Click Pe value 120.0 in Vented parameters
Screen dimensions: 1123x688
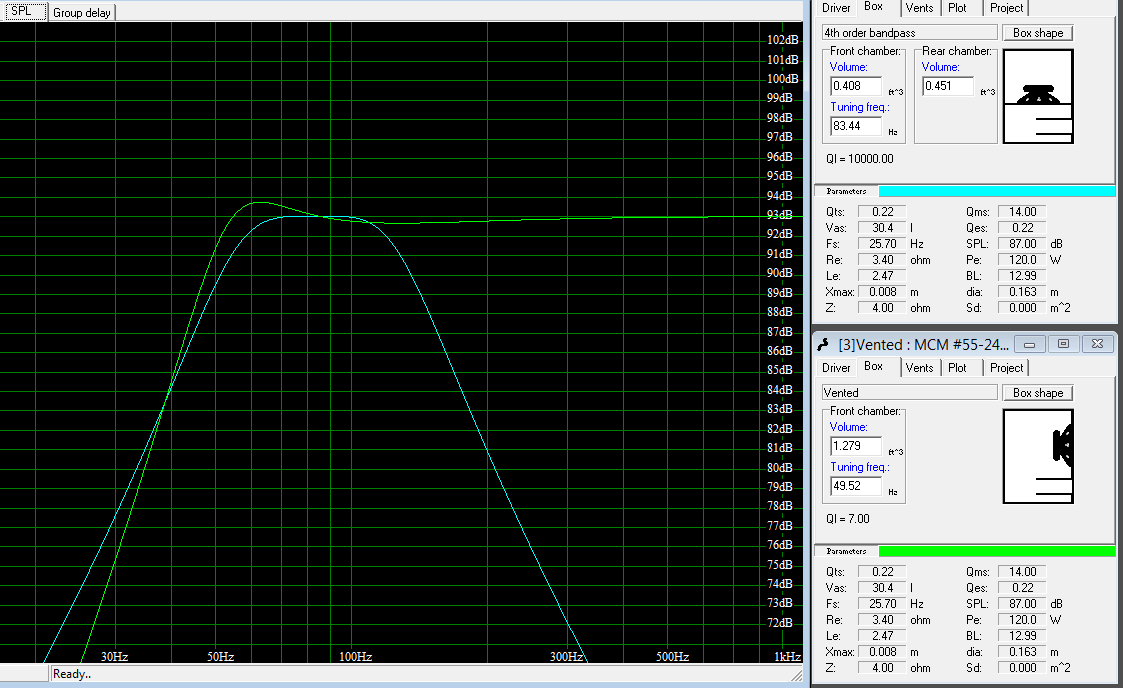pyautogui.click(x=1022, y=620)
